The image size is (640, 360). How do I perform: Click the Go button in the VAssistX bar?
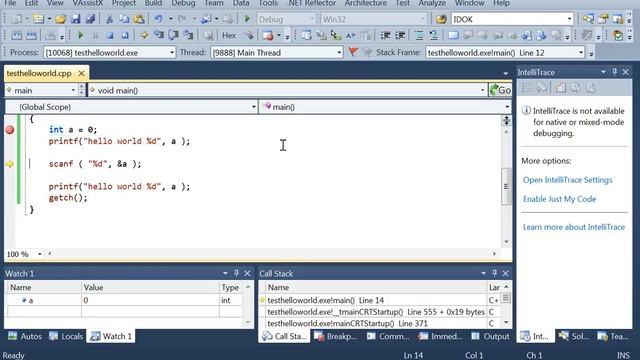tap(500, 90)
